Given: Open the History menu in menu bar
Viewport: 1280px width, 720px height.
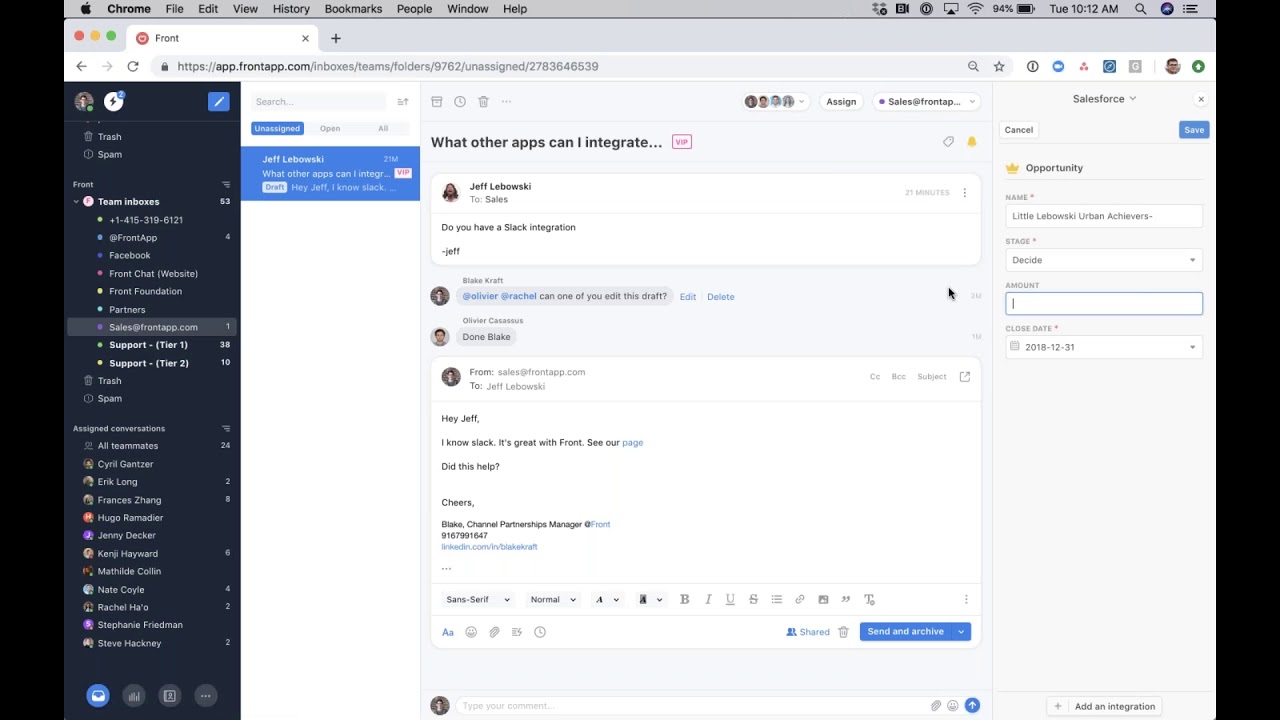Looking at the screenshot, I should click(x=291, y=9).
